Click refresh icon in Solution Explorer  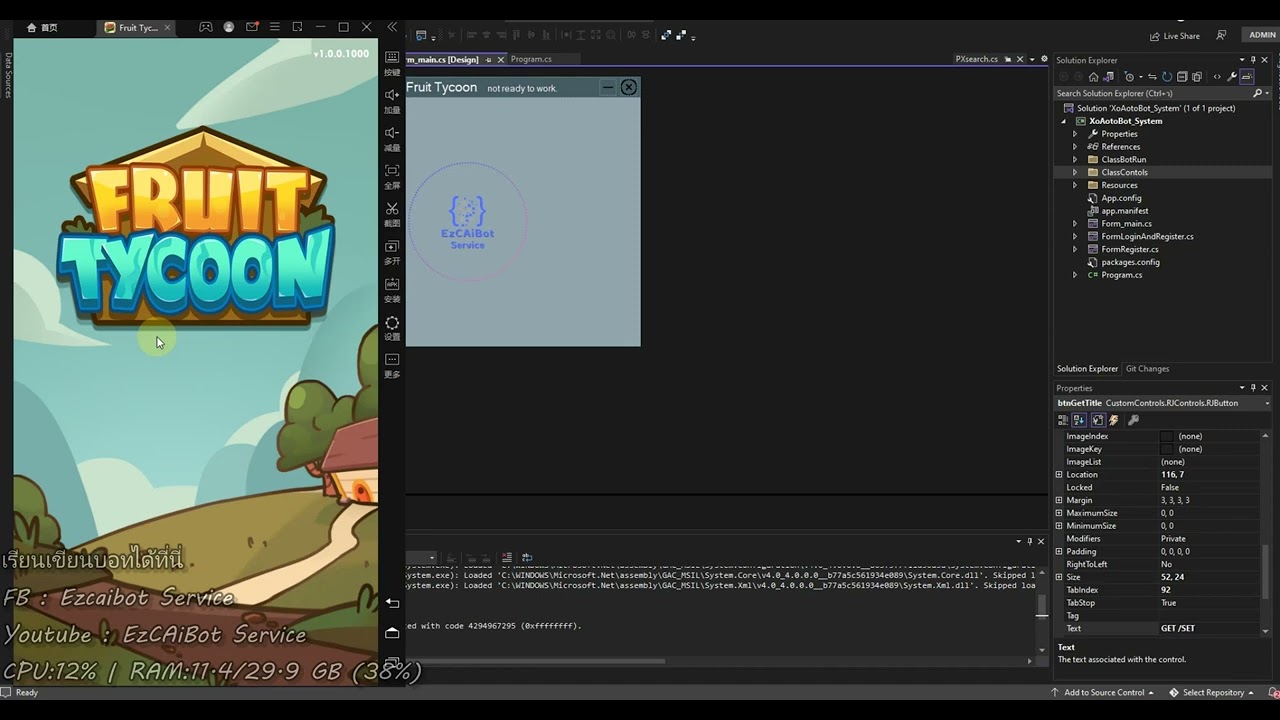[x=1167, y=77]
